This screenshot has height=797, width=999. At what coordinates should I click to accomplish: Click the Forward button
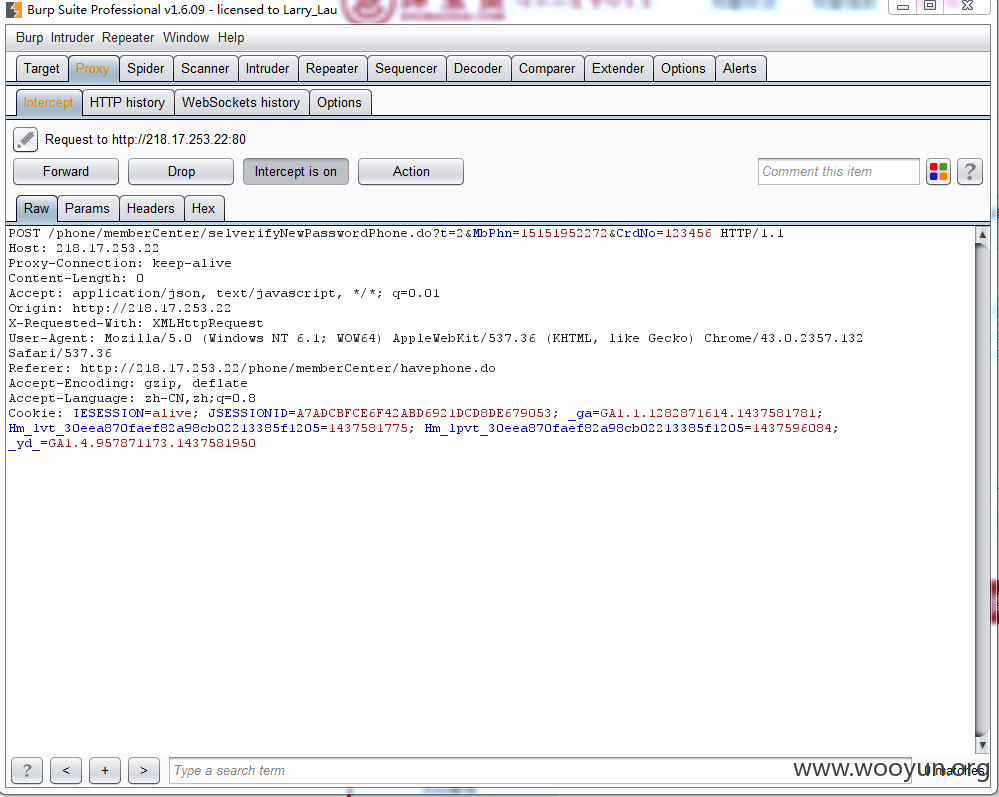(x=66, y=171)
